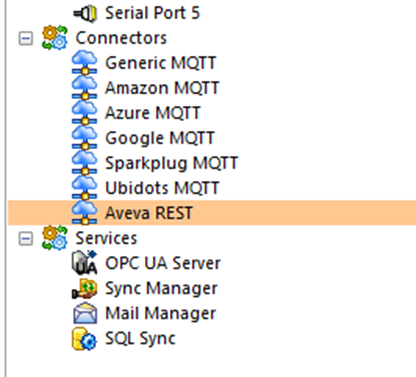
Task: Click the Amazon MQTT cloud icon
Action: coord(85,88)
